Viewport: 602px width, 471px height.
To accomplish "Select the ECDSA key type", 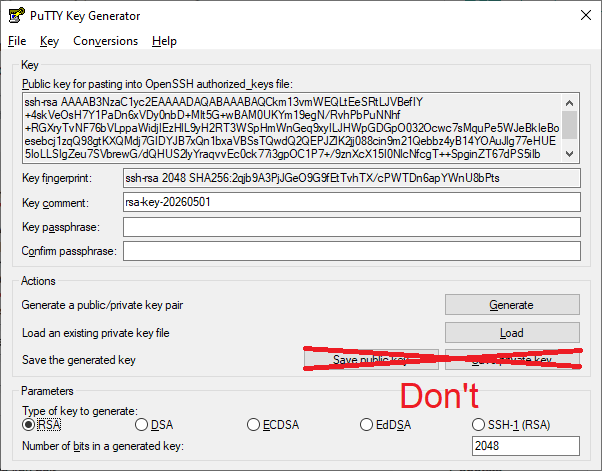I will (273, 425).
